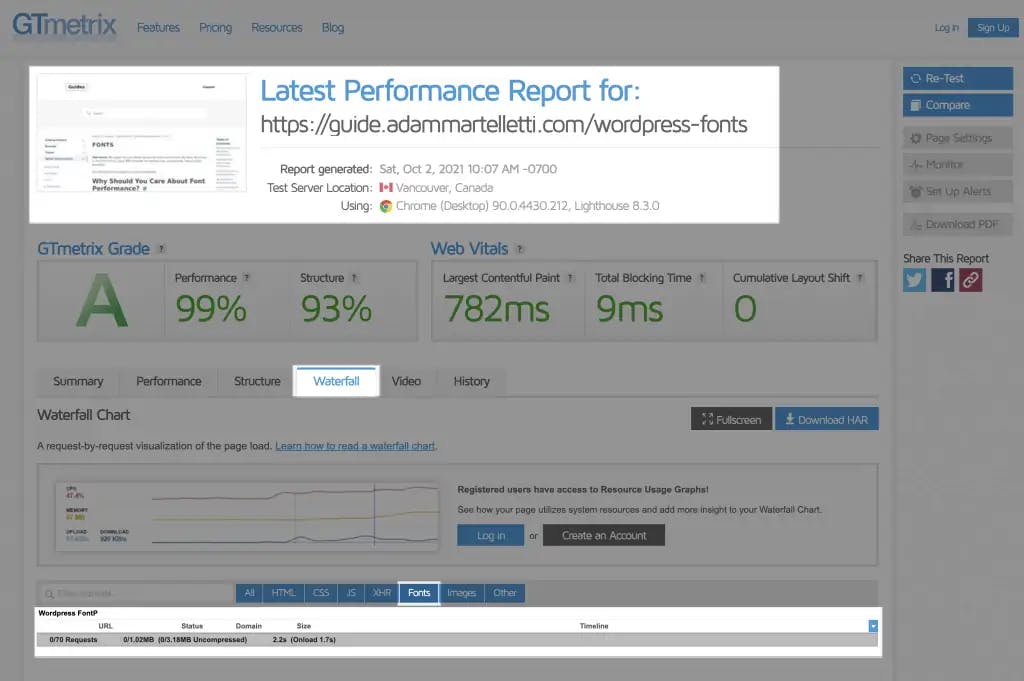Click the Structure 93% score

[336, 309]
